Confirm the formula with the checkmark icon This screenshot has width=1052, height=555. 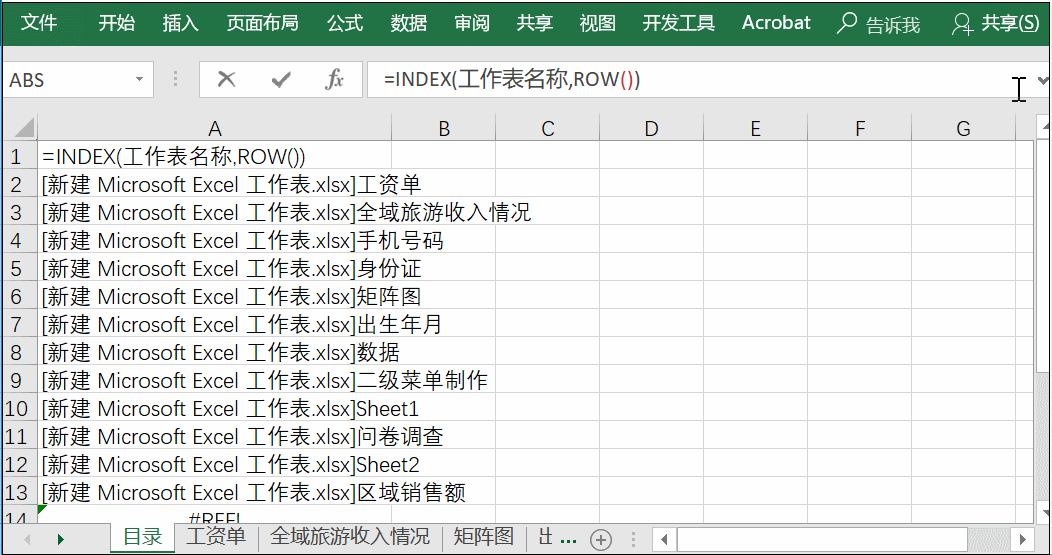pyautogui.click(x=280, y=80)
